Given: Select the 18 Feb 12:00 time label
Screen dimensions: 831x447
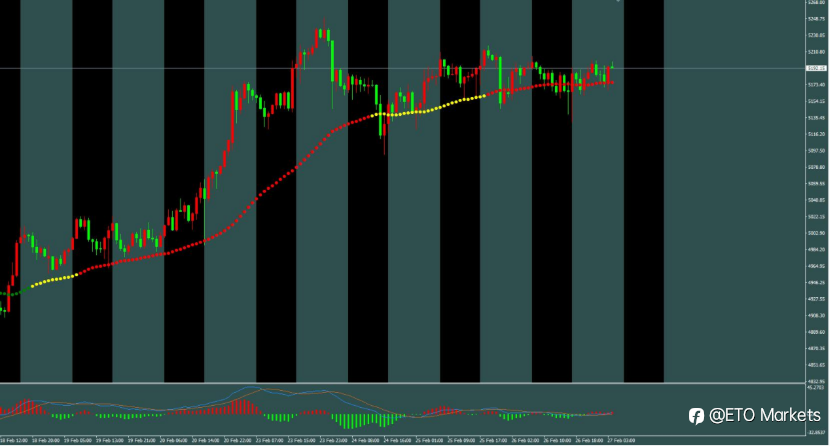Looking at the screenshot, I should 14,441.
